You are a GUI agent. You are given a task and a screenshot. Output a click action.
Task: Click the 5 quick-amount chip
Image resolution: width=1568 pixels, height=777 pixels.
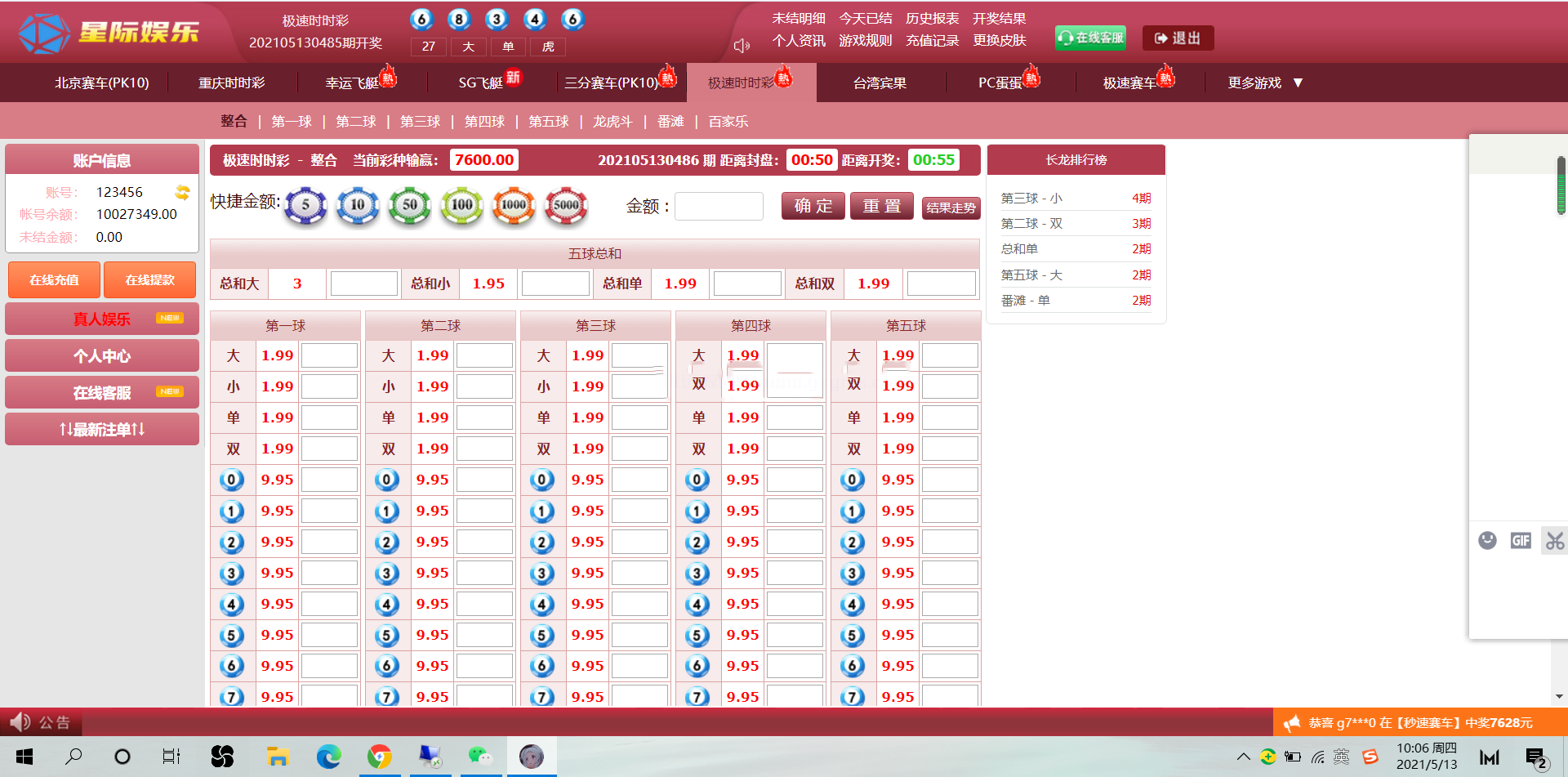coord(305,206)
